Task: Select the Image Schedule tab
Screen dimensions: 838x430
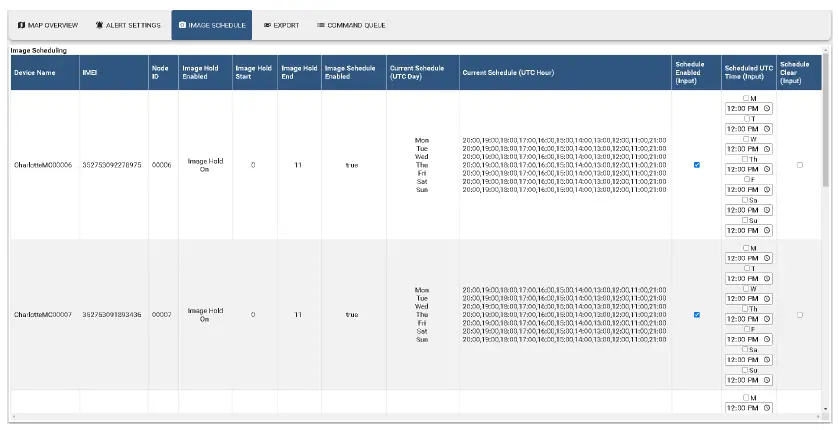Action: pos(212,25)
